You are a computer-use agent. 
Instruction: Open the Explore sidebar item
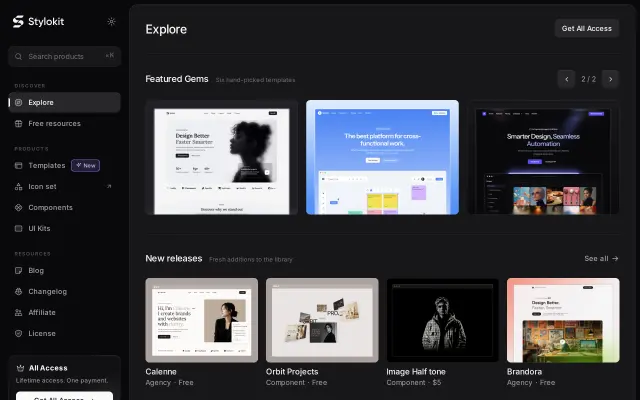coord(64,102)
